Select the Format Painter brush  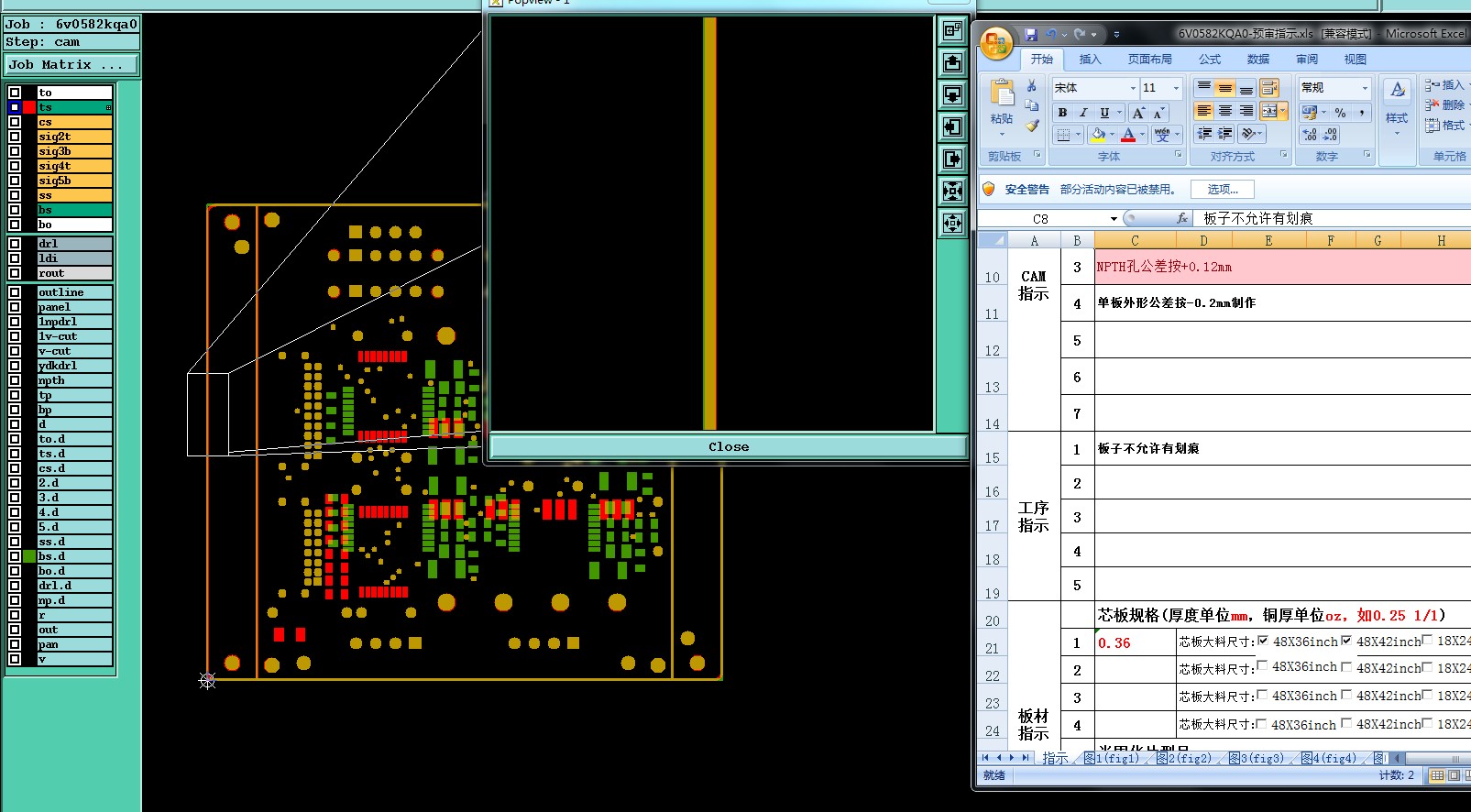click(1032, 126)
